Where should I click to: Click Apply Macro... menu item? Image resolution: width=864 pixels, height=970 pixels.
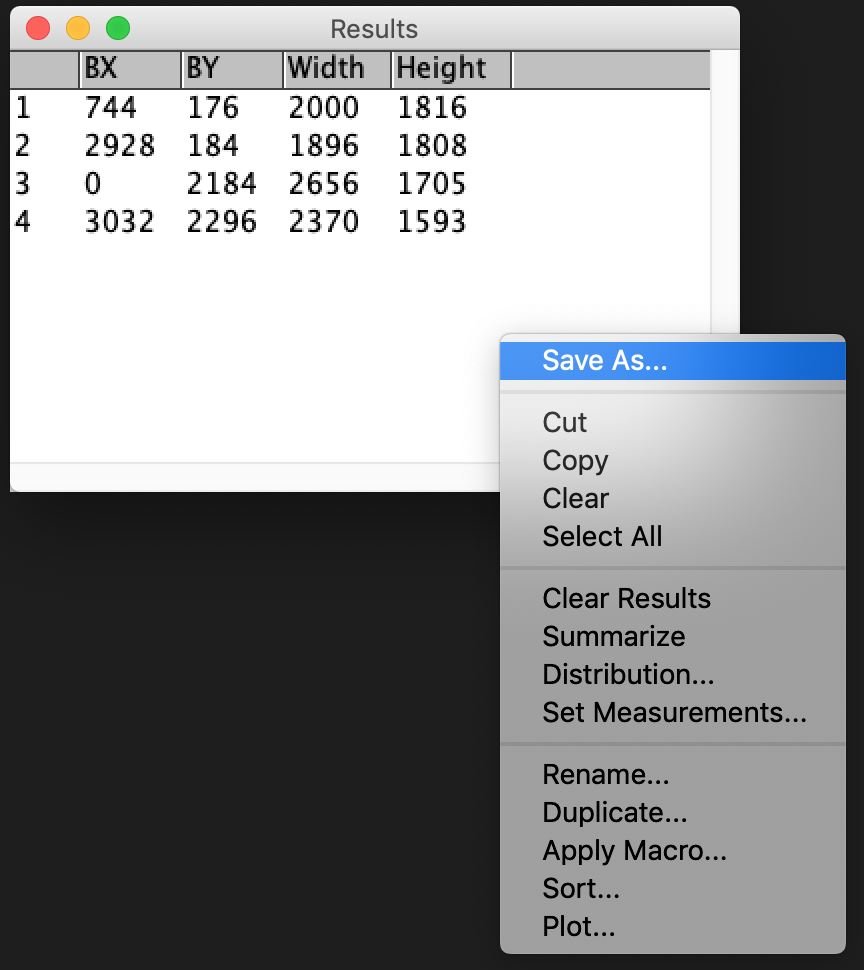(634, 851)
